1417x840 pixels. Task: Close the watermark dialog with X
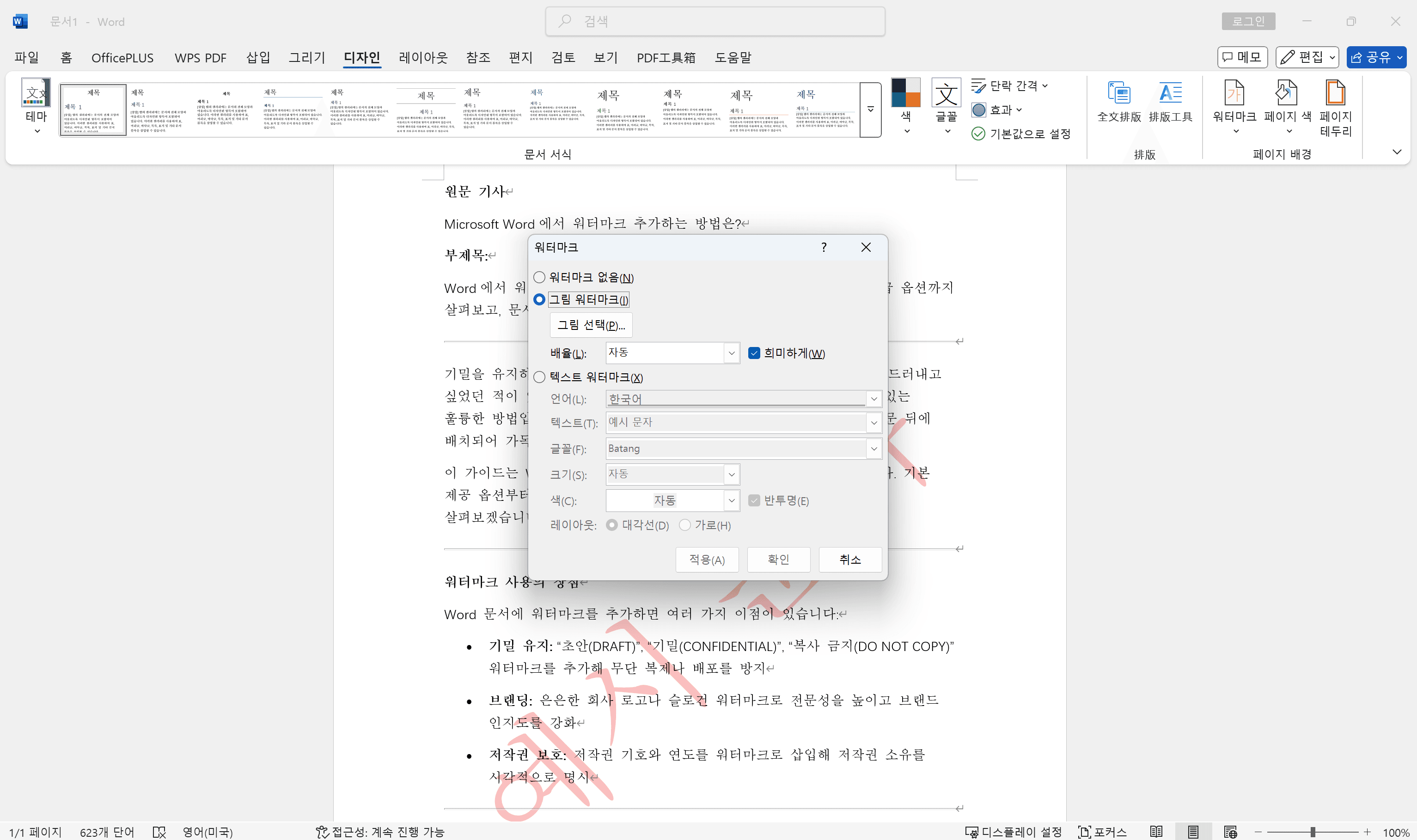click(866, 247)
